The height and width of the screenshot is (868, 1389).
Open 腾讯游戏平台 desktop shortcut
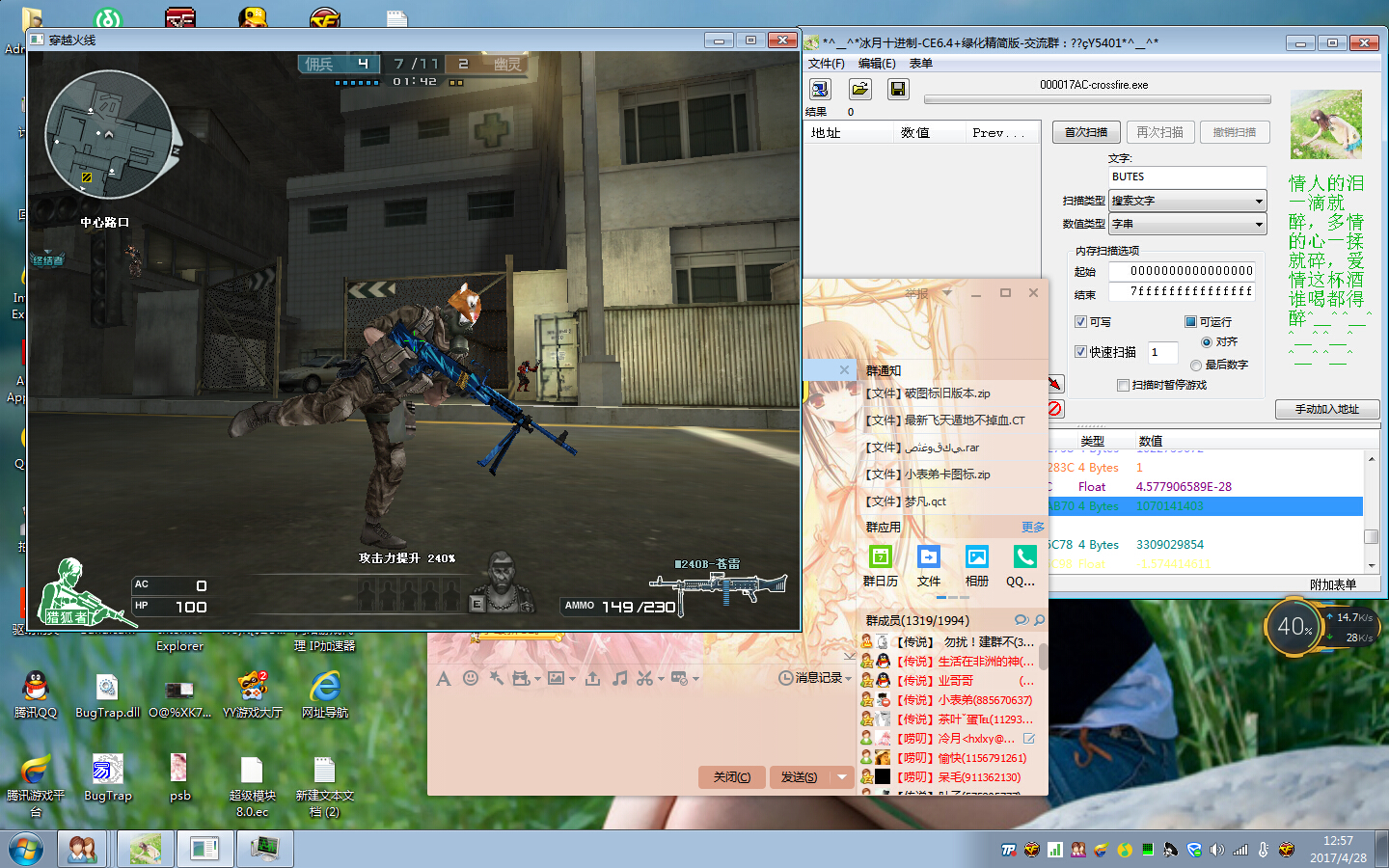click(x=36, y=785)
